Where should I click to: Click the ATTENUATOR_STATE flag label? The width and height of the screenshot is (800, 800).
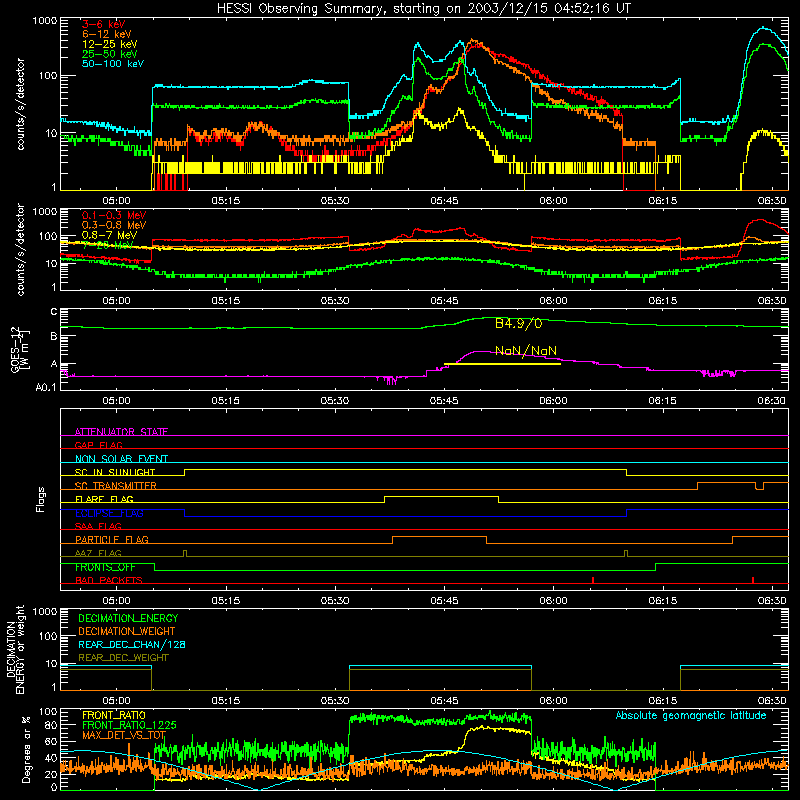pos(121,432)
